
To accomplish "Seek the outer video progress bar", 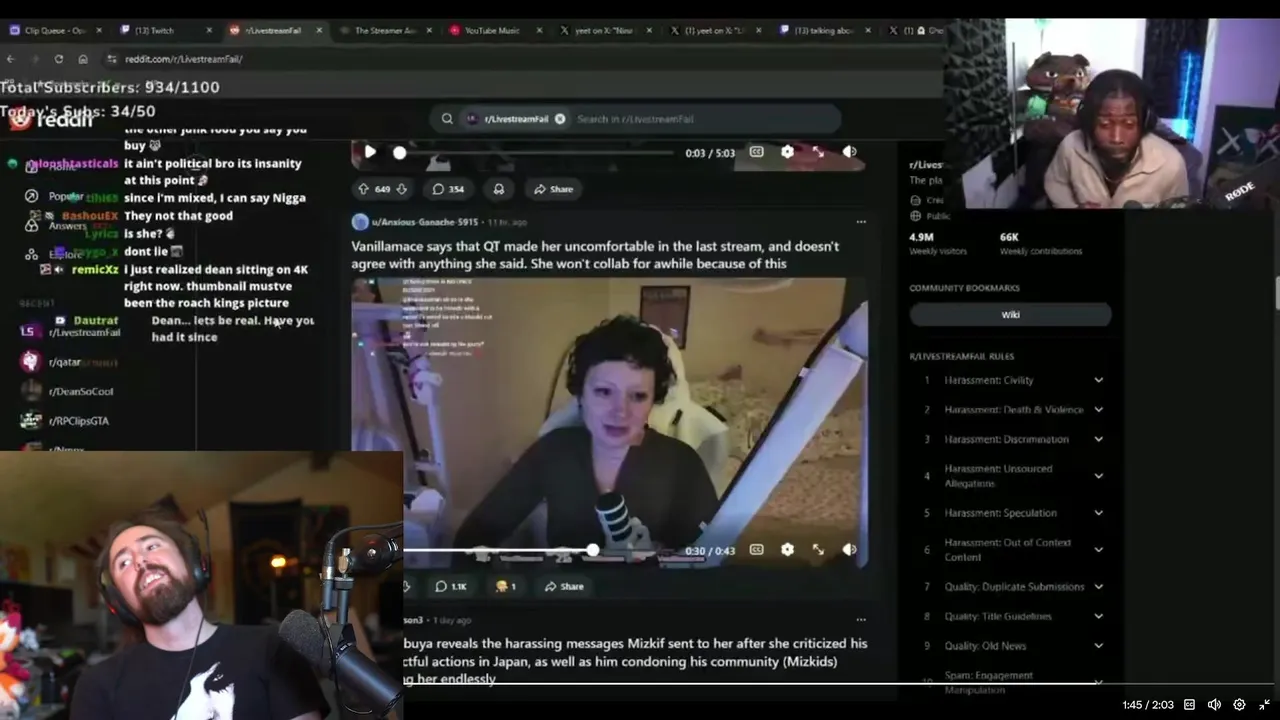I will click(640, 684).
